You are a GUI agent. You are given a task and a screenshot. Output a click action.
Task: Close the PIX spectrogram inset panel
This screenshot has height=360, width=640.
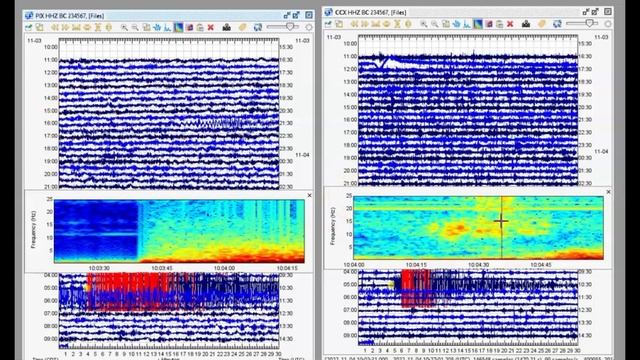[309, 196]
